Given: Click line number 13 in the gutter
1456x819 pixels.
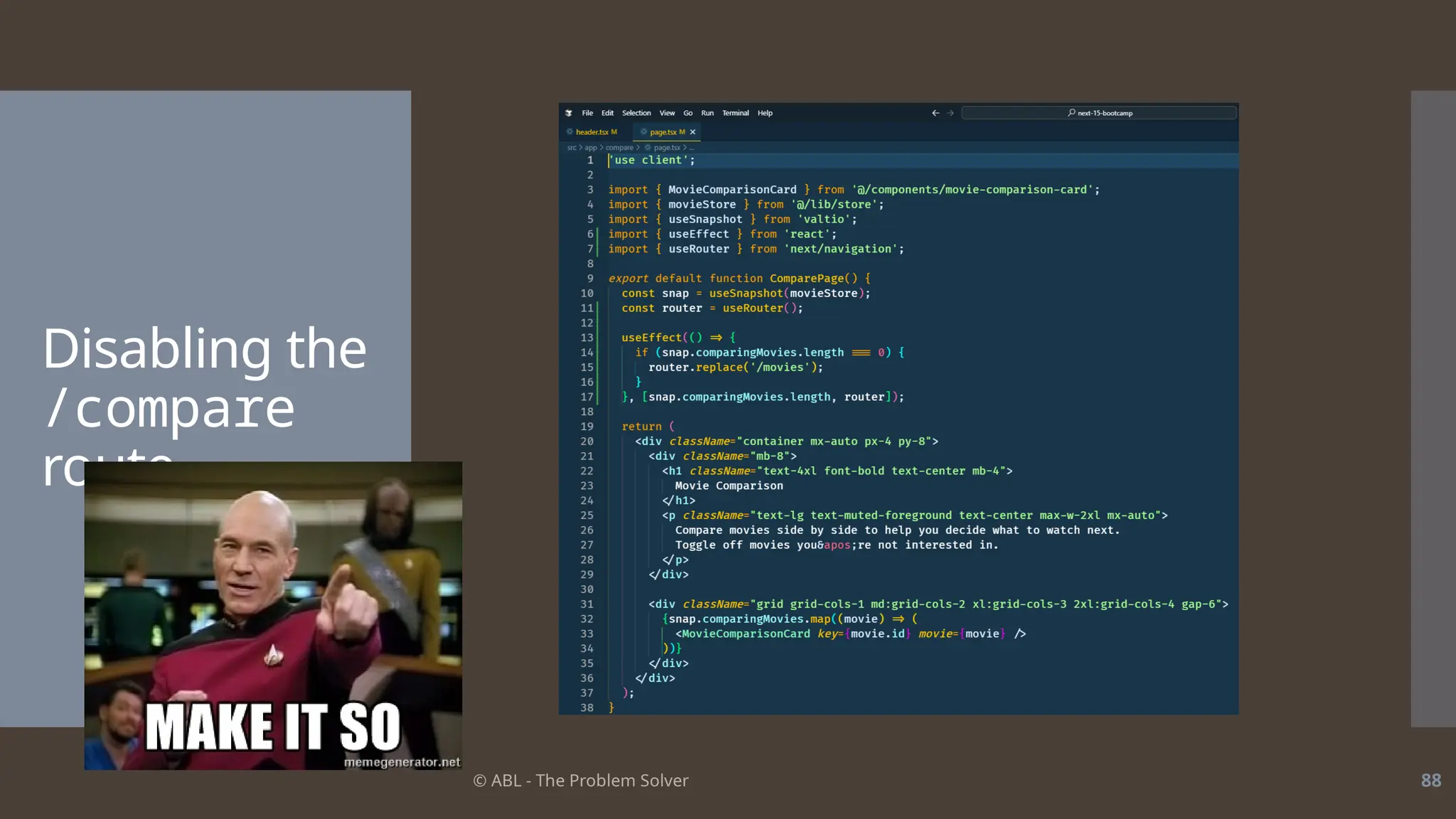Looking at the screenshot, I should [587, 338].
